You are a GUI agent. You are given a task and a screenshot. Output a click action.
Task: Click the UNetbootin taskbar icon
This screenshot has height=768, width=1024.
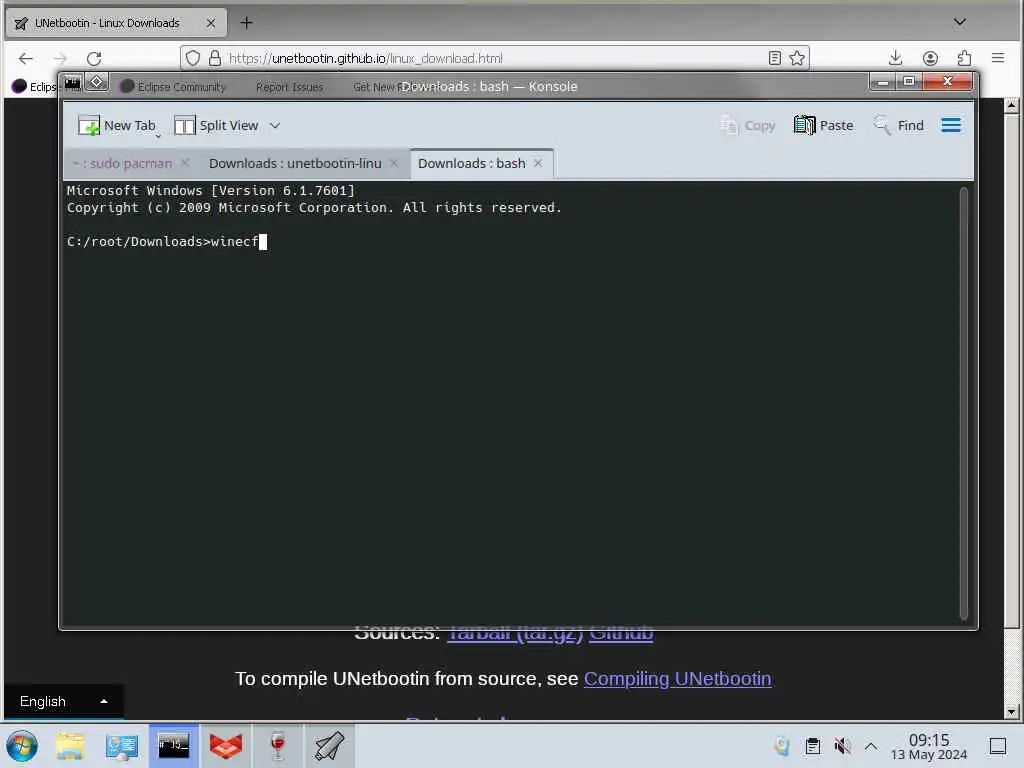coord(329,746)
